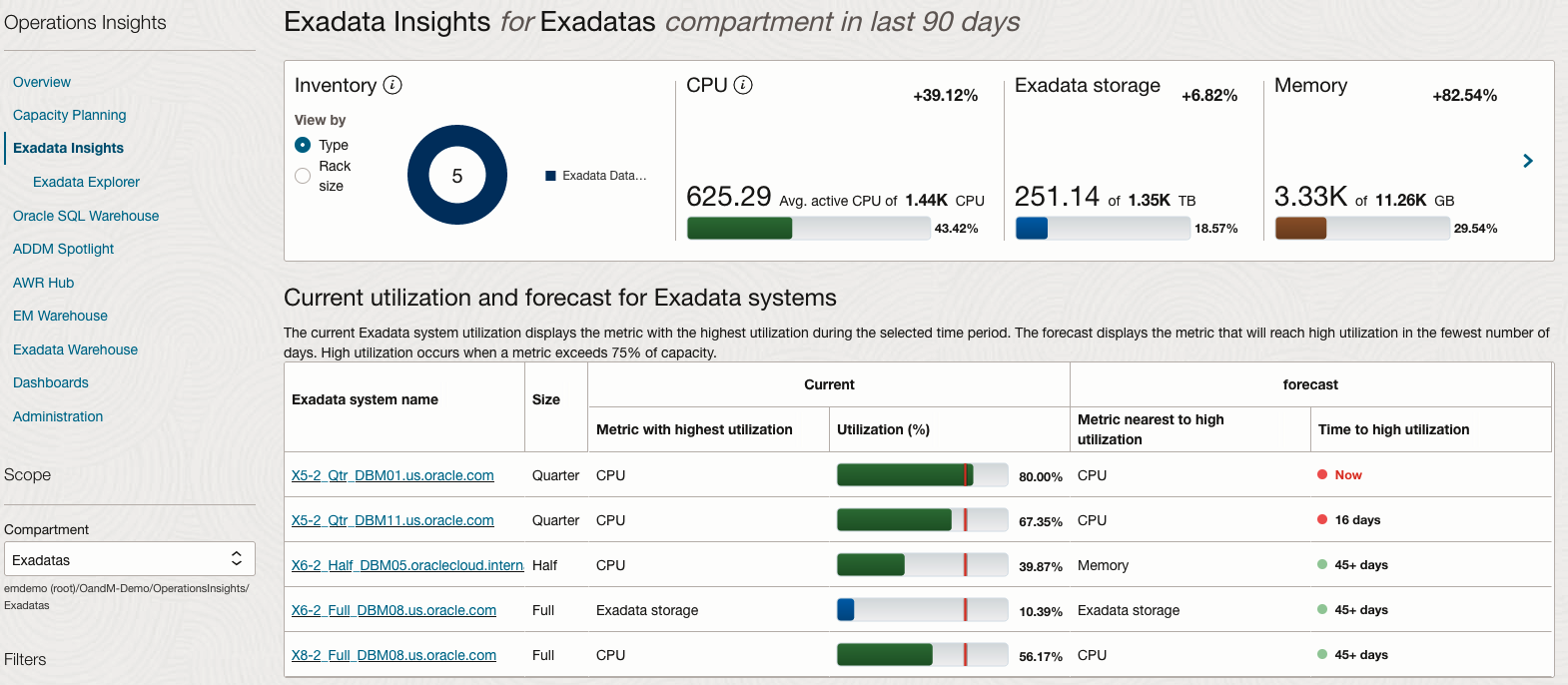
Task: Go to ADDM Spotlight page
Action: coord(63,249)
